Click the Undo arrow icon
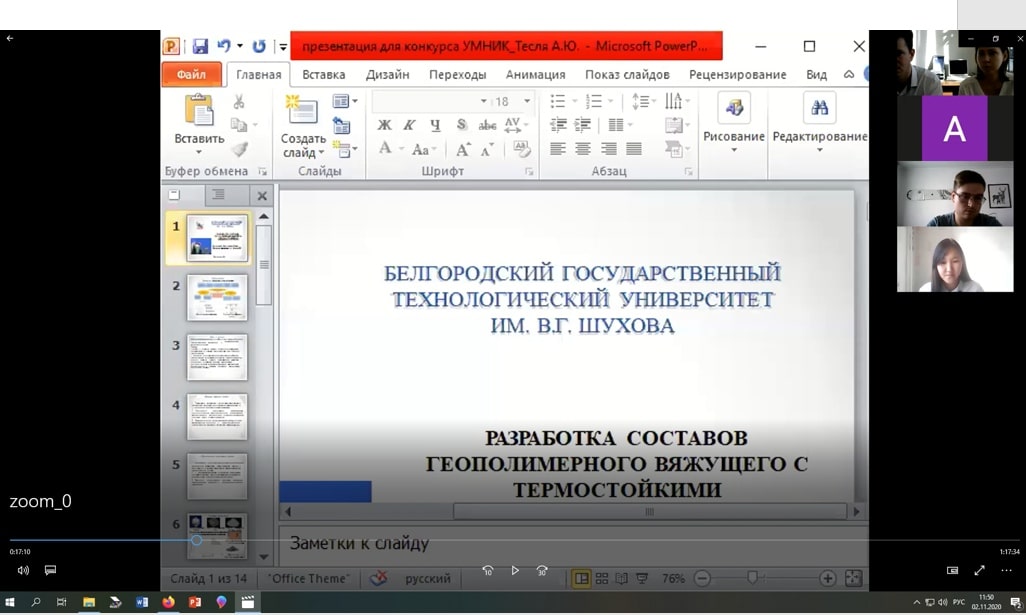1026x615 pixels. click(224, 46)
